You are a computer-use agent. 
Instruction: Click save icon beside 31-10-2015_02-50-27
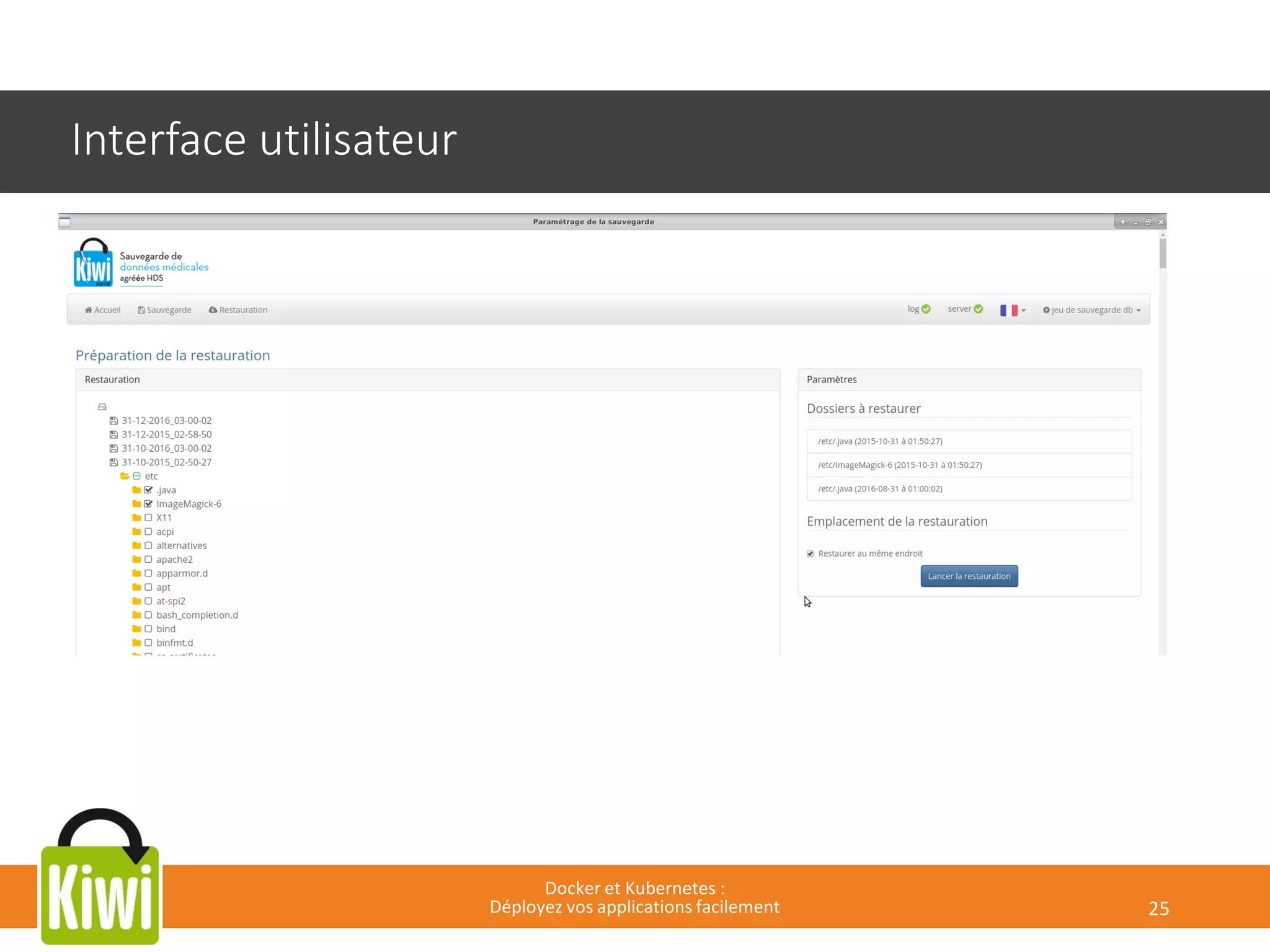click(x=113, y=462)
